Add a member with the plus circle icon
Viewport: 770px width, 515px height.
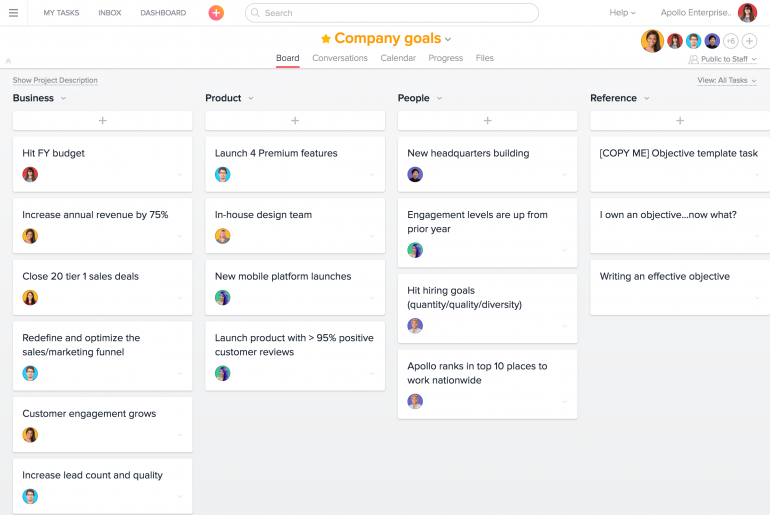pos(749,41)
